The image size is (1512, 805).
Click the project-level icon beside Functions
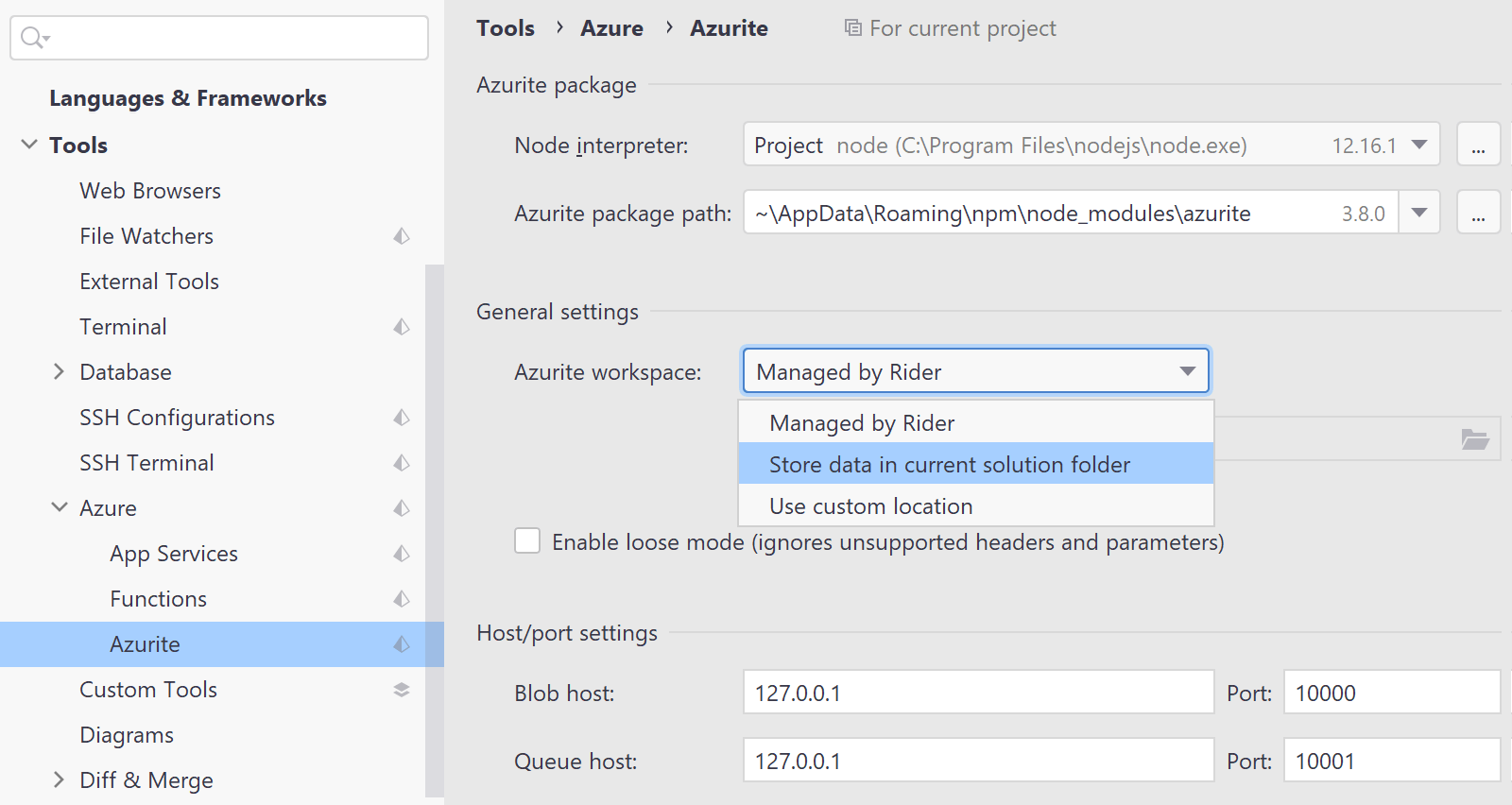(x=402, y=599)
